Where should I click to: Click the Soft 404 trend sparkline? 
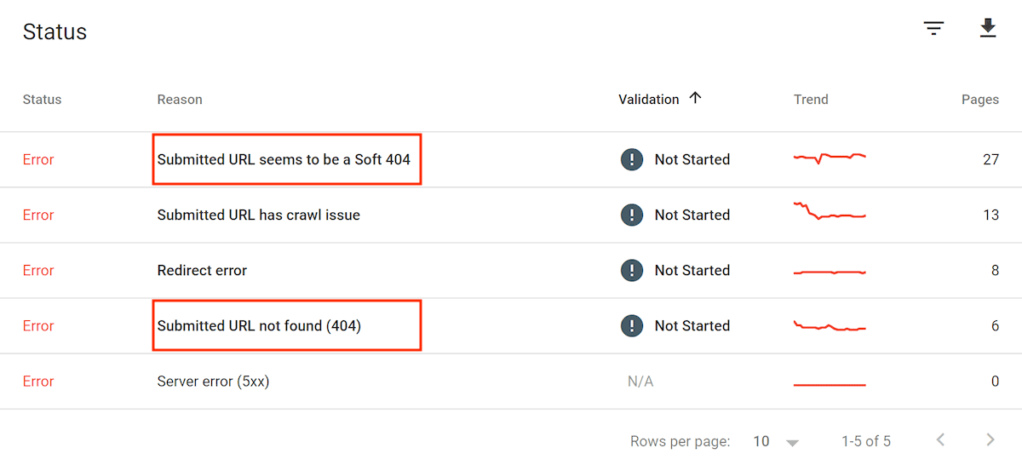829,158
